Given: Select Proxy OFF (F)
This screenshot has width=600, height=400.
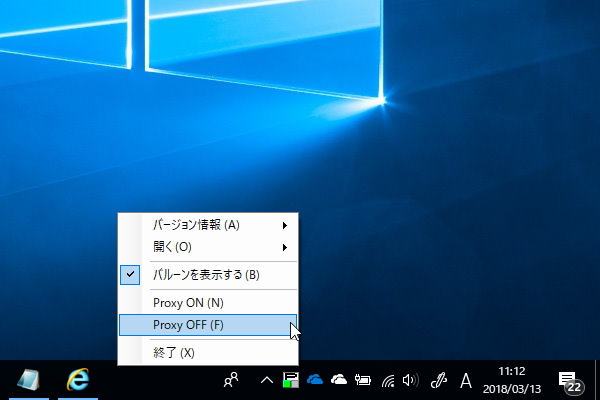Looking at the screenshot, I should tap(208, 325).
